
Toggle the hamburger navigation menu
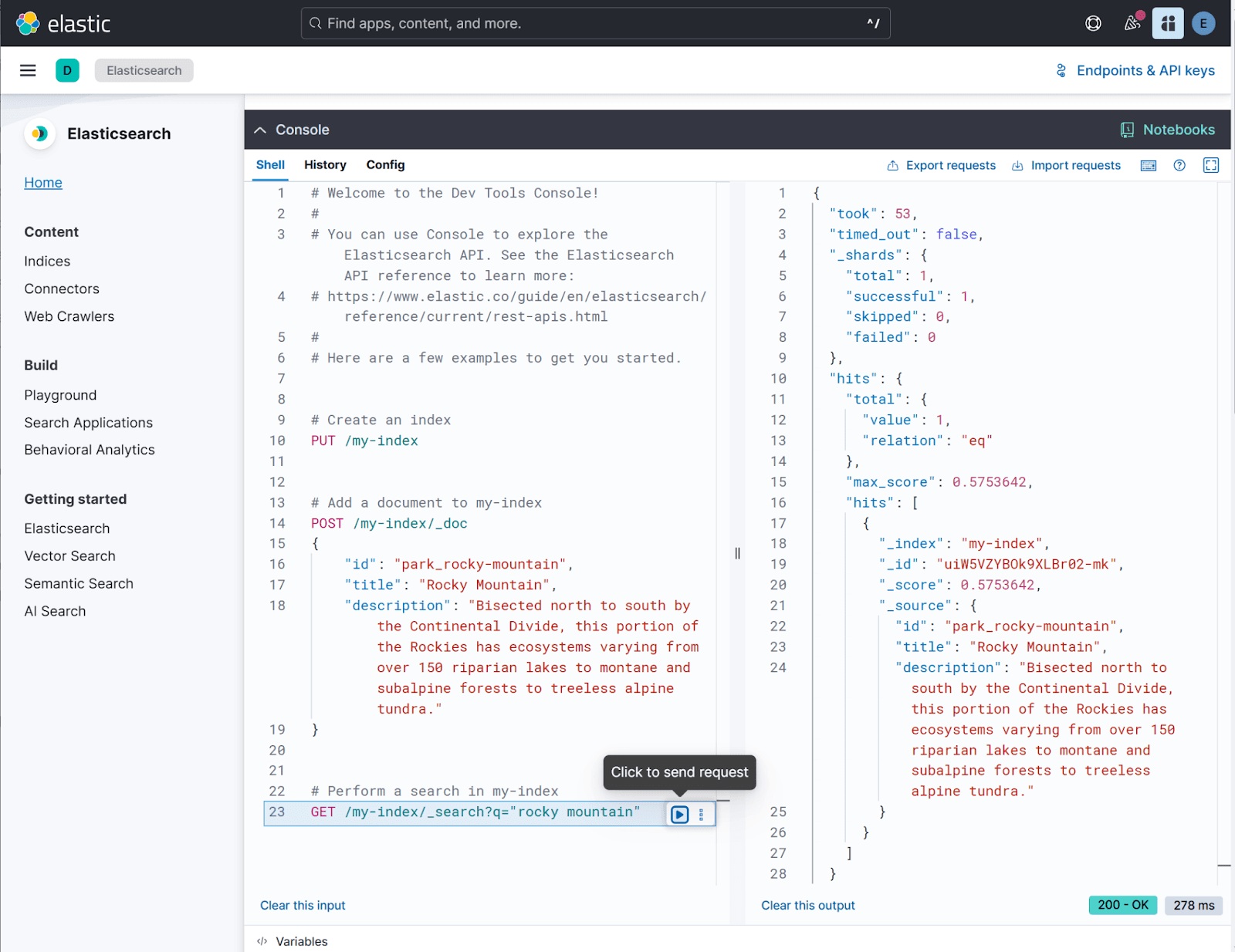coord(28,70)
